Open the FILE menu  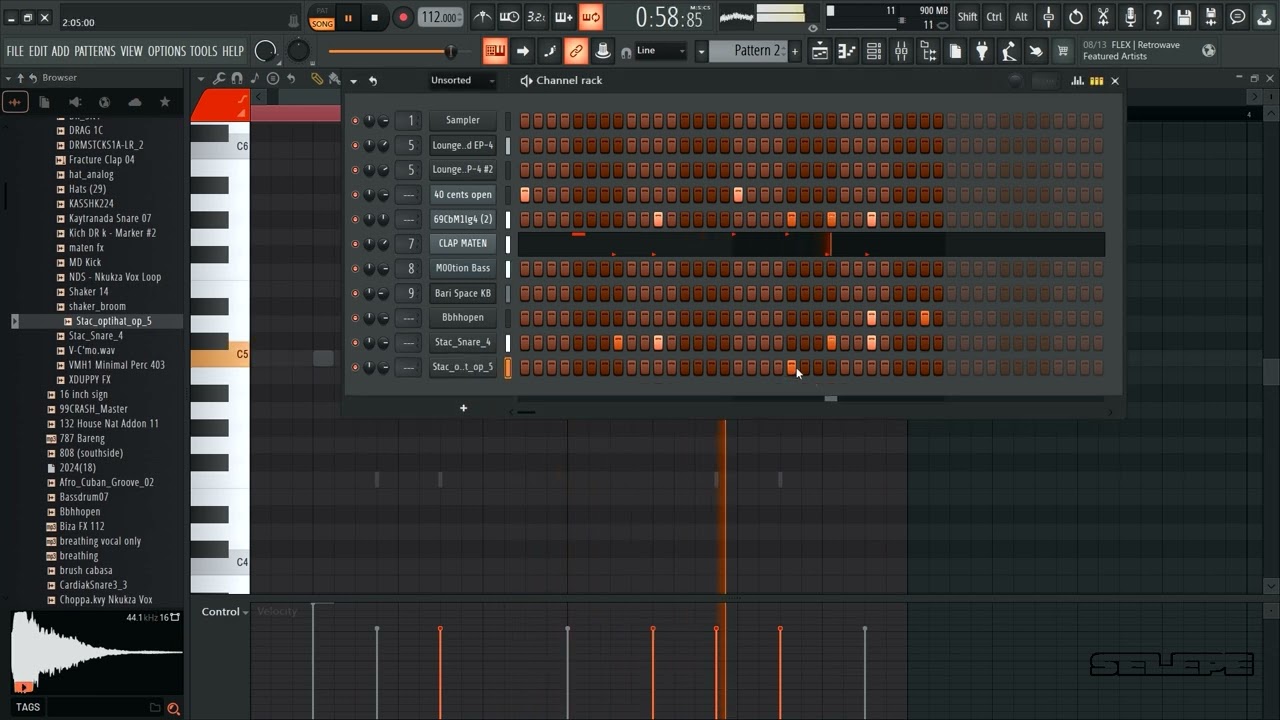tap(15, 51)
